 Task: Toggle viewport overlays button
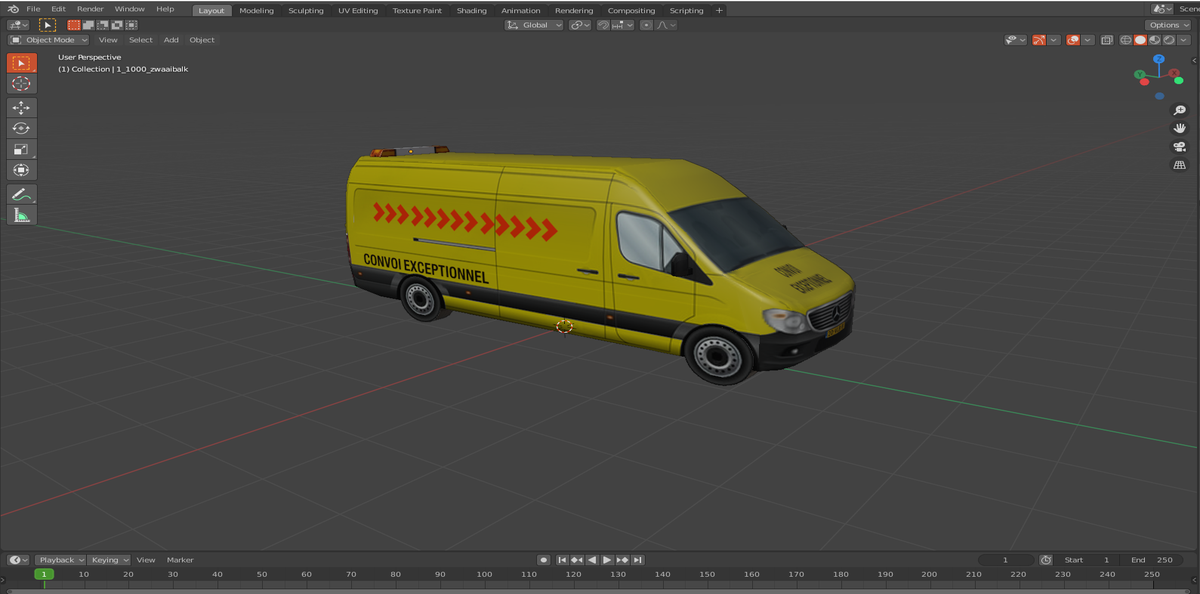(1072, 40)
